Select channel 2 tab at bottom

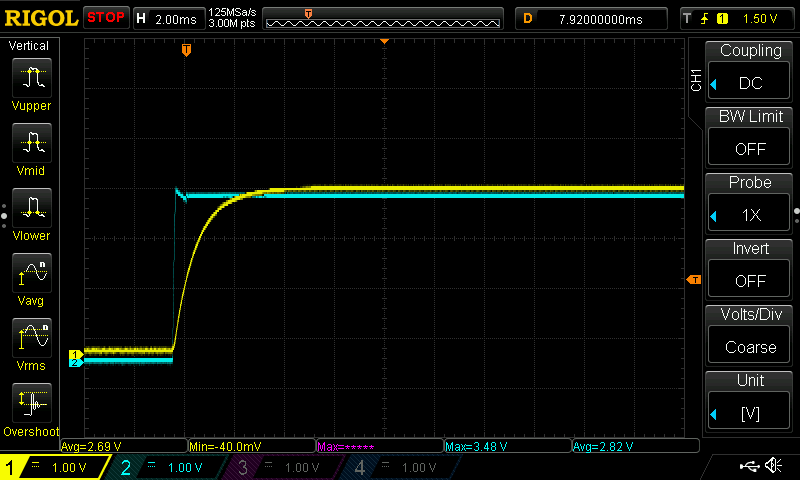point(168,467)
